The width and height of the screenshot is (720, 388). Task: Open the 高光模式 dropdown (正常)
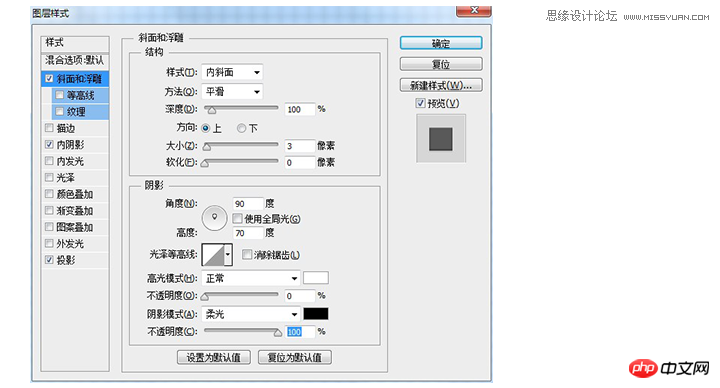click(251, 278)
